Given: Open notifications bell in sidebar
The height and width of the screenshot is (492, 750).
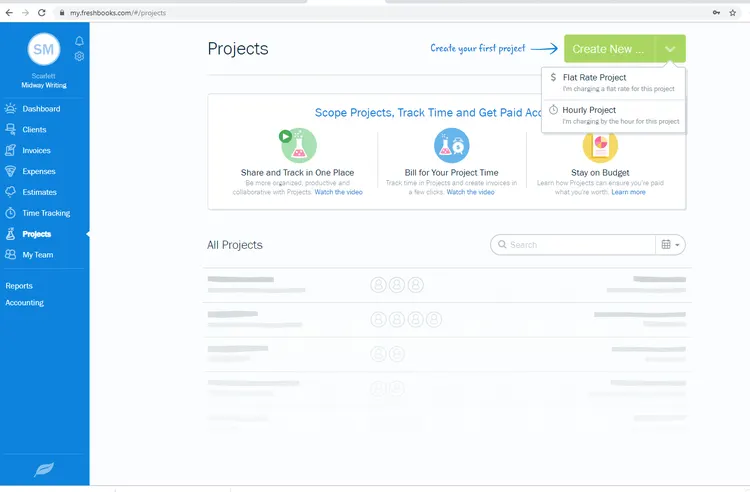Looking at the screenshot, I should click(x=79, y=41).
